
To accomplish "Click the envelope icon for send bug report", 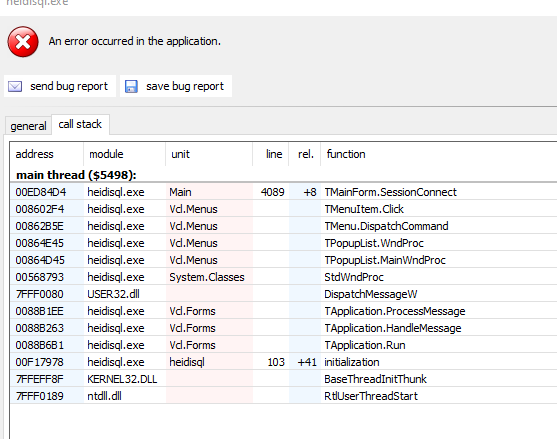I will [x=15, y=86].
